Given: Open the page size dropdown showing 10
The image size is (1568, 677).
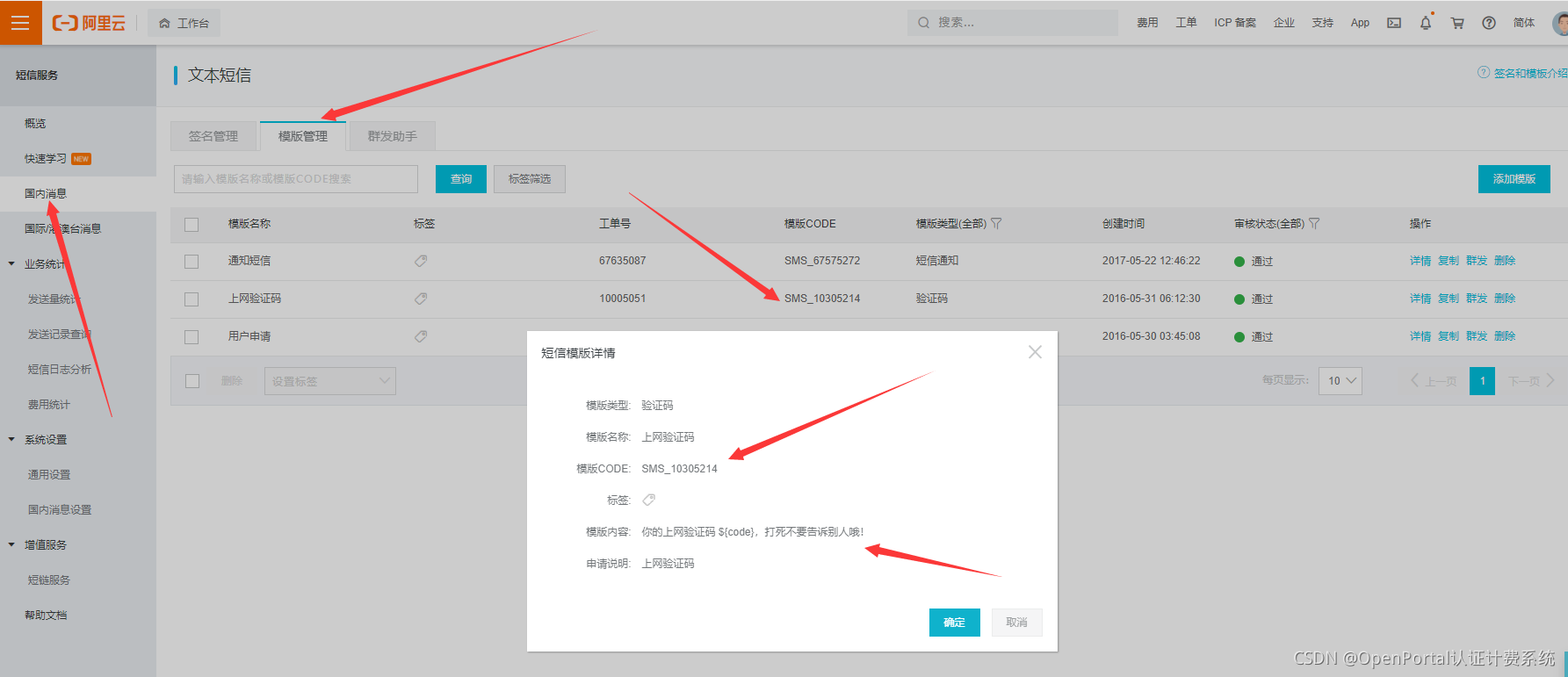Looking at the screenshot, I should tap(1340, 381).
